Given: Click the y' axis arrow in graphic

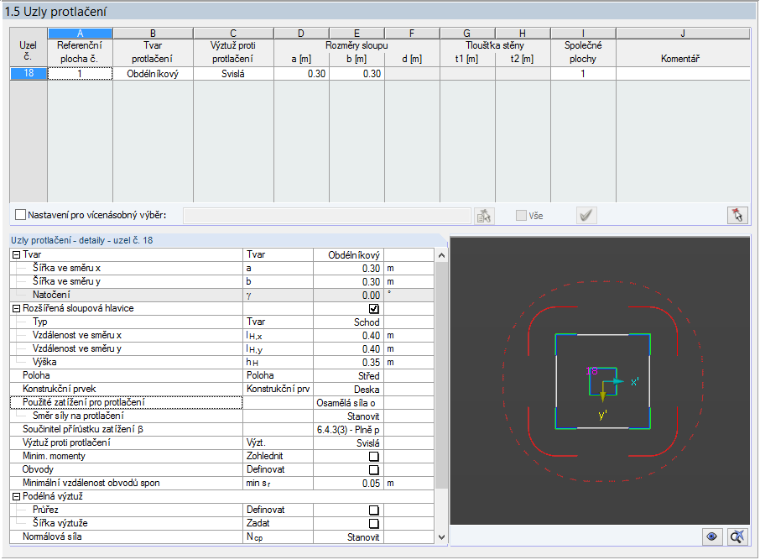Looking at the screenshot, I should click(x=603, y=393).
